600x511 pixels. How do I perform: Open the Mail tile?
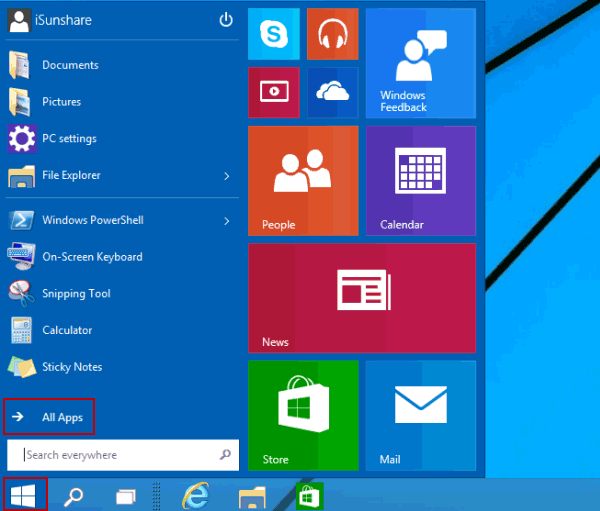[x=421, y=415]
